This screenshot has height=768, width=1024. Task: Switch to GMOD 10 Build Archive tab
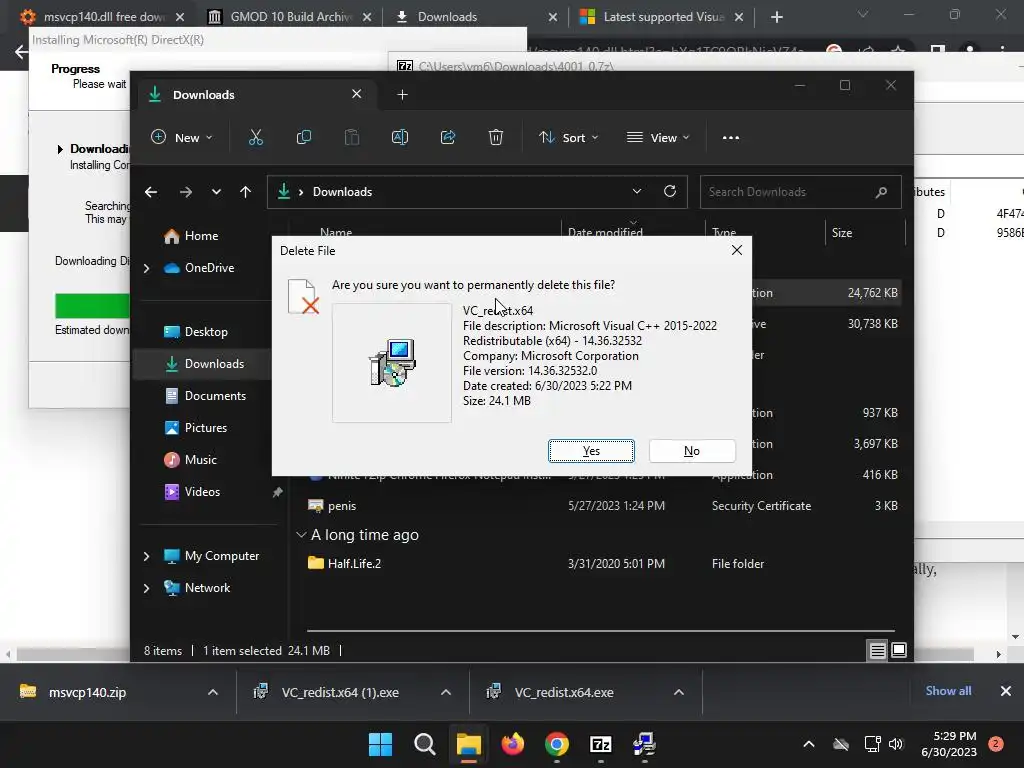pos(289,17)
